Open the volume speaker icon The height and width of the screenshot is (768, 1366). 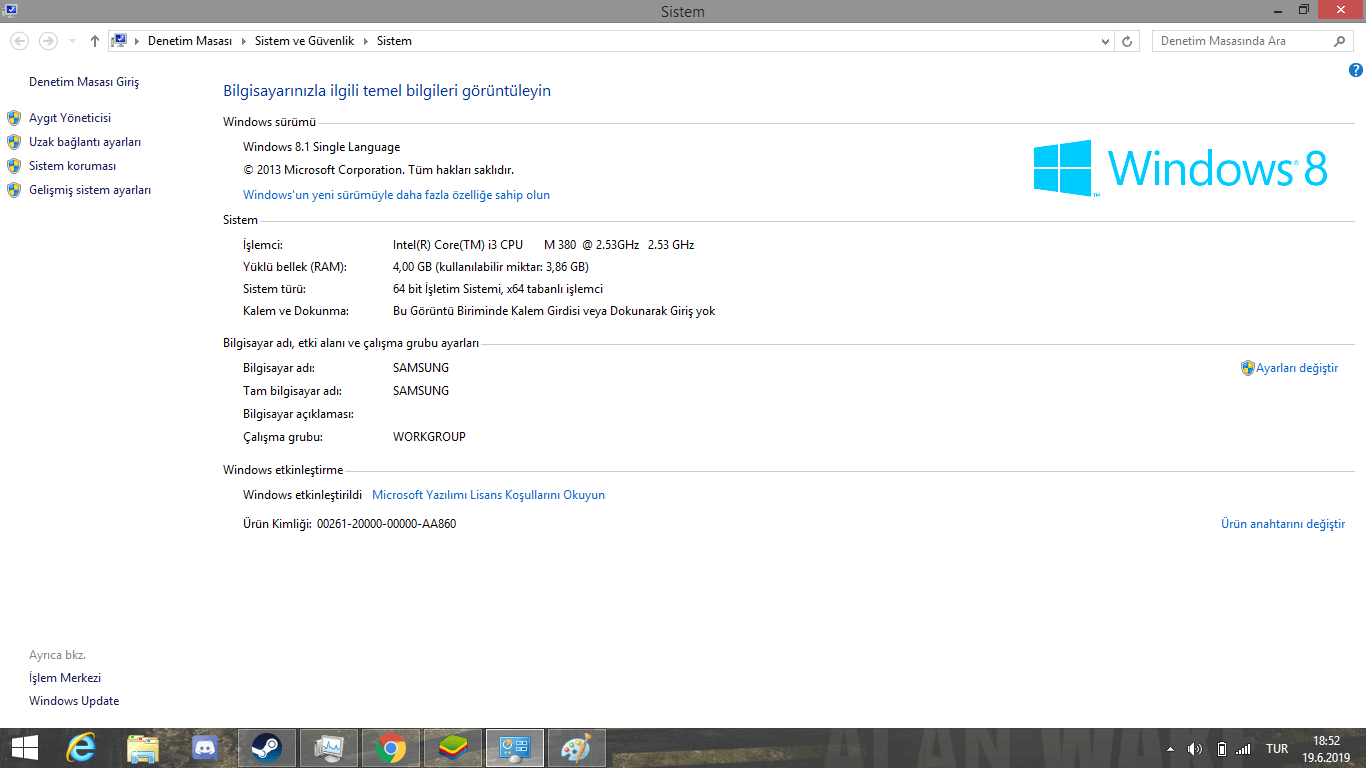pyautogui.click(x=1195, y=749)
